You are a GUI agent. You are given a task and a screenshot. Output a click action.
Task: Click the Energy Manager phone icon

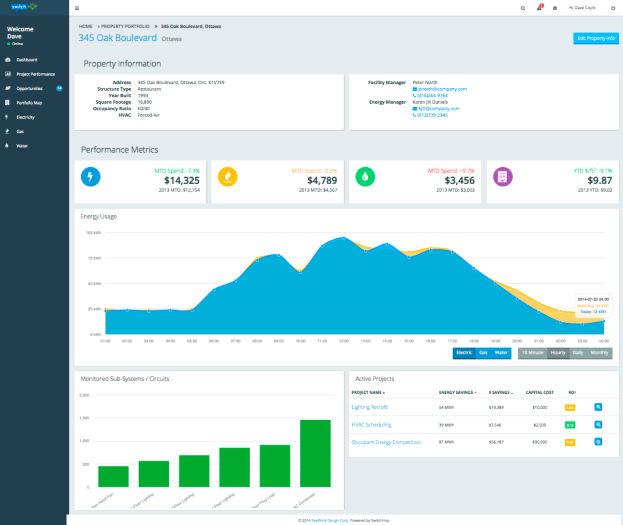click(x=414, y=115)
